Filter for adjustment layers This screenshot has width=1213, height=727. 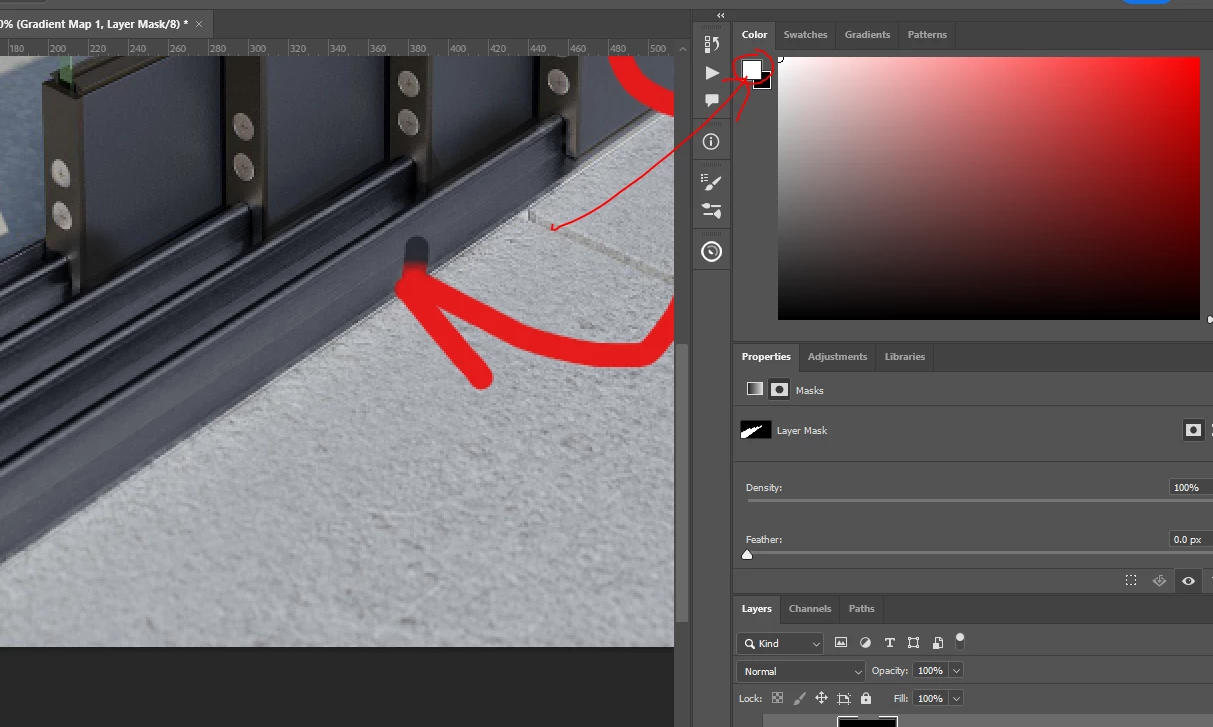click(x=865, y=643)
